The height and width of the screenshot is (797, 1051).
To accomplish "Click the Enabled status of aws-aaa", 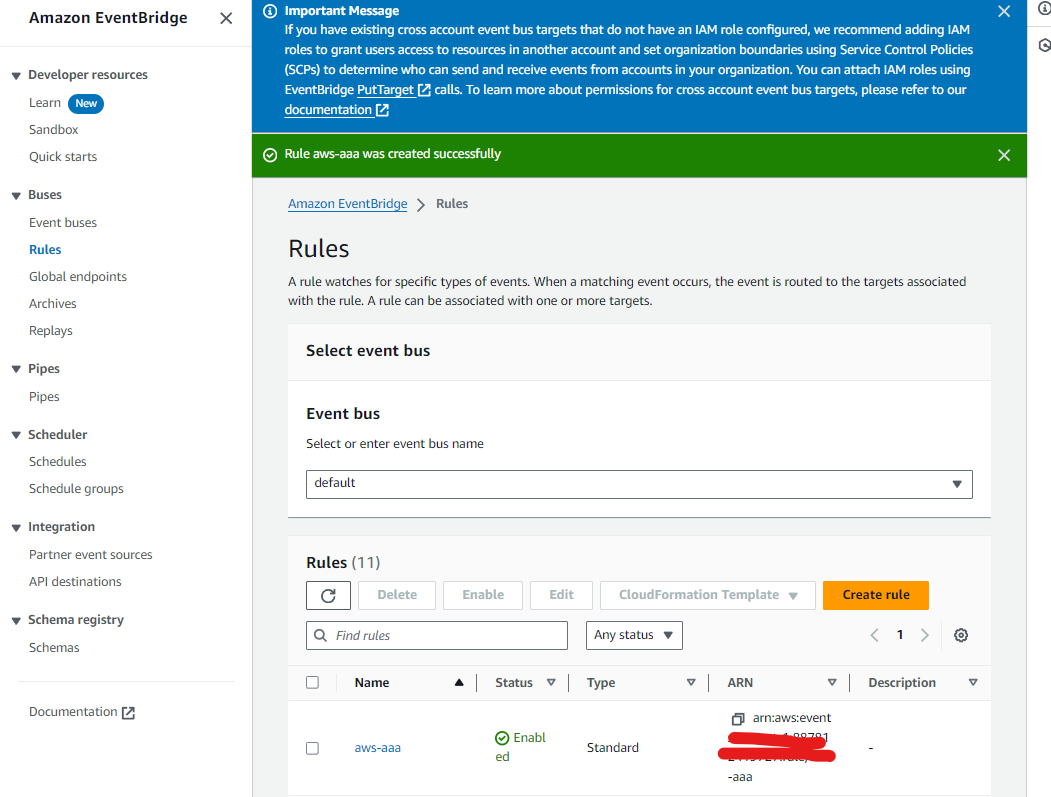I will click(x=521, y=747).
